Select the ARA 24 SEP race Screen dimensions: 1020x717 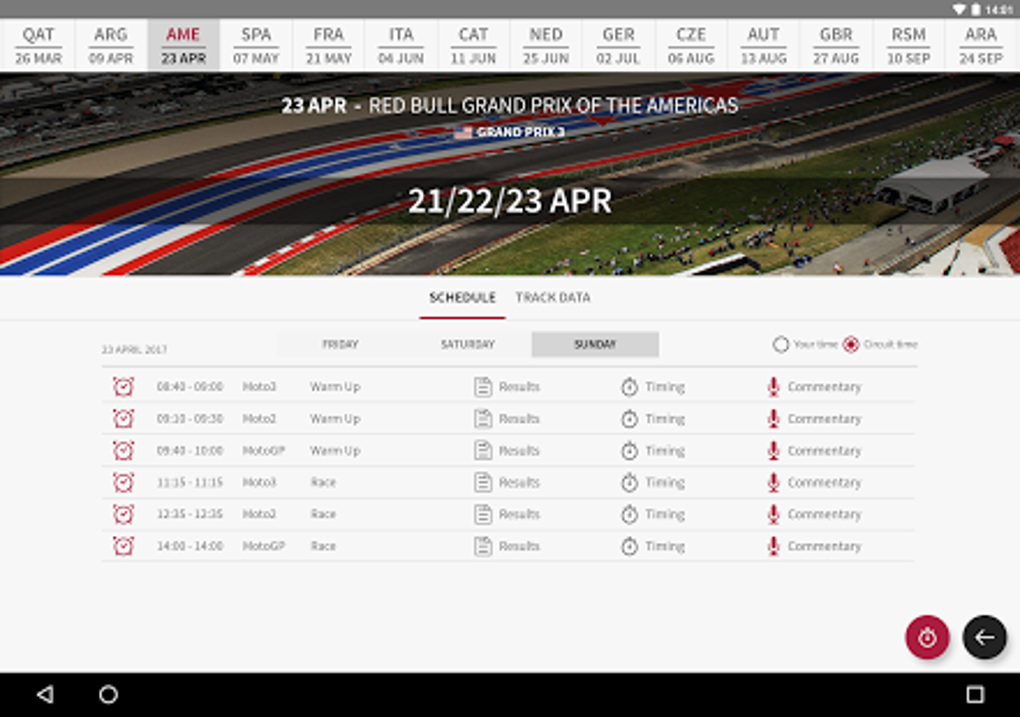coord(981,45)
